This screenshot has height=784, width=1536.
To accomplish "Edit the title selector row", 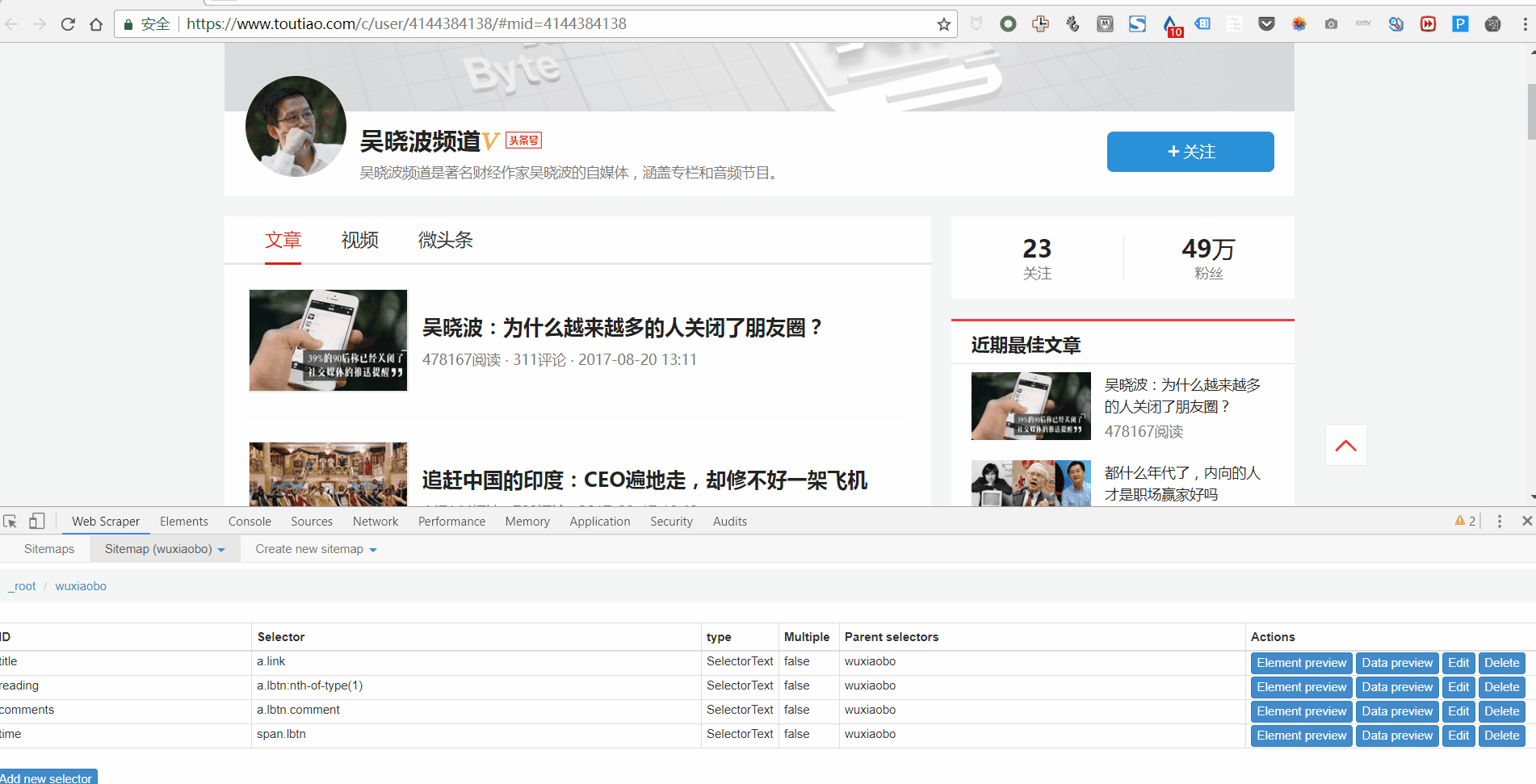I will click(1458, 663).
